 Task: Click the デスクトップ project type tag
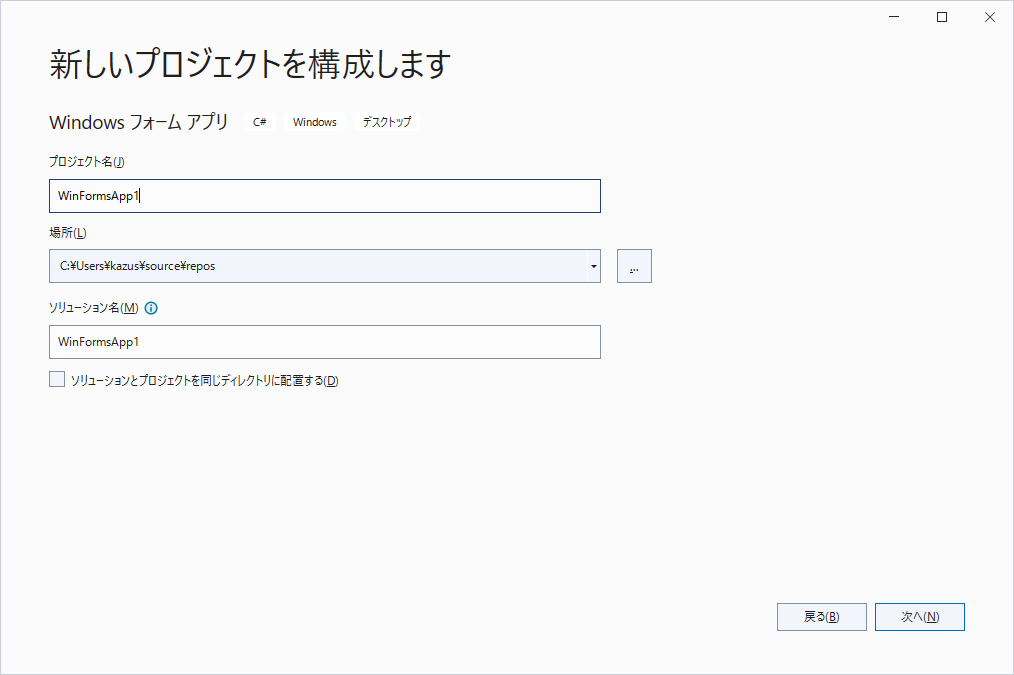(x=387, y=122)
